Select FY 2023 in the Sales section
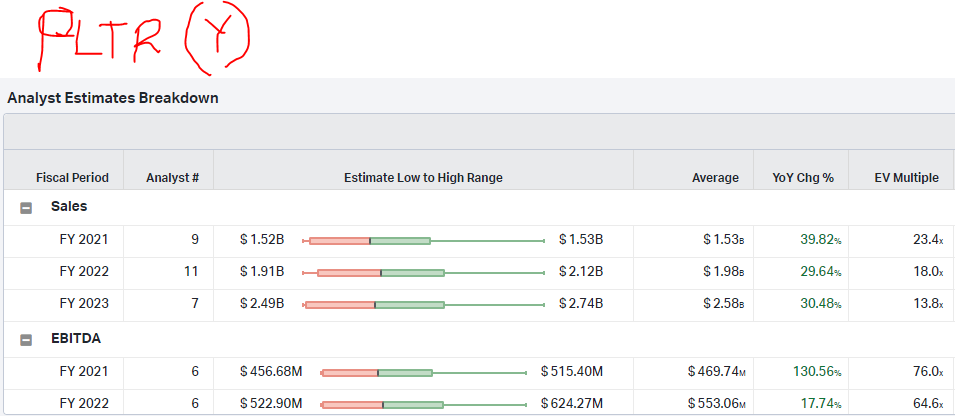Screen dimensions: 955x416 [84, 303]
